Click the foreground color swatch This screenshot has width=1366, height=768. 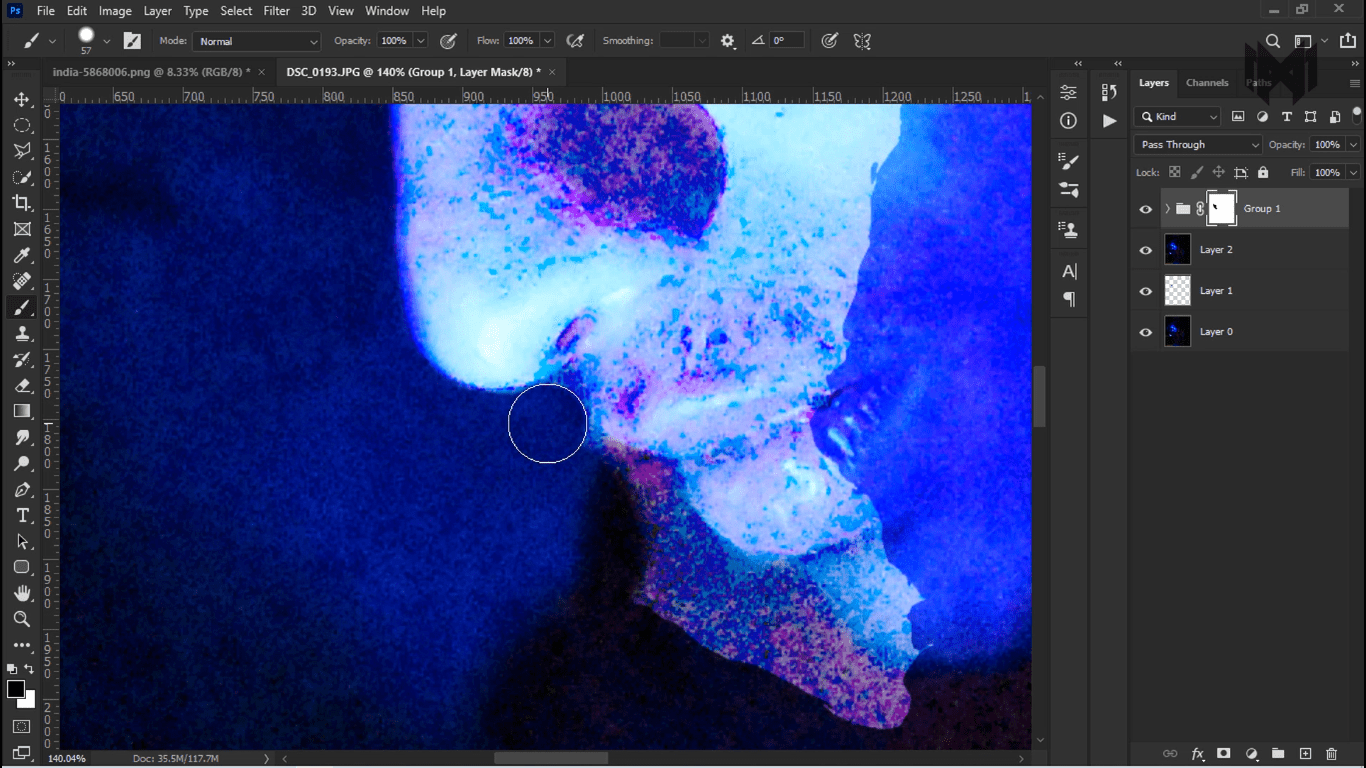(16, 689)
